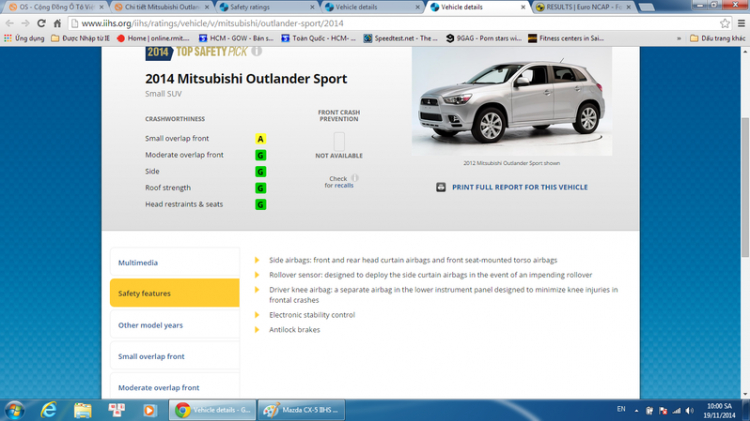Open the Moderate overlap front sidebar section
This screenshot has width=750, height=421.
click(175, 387)
